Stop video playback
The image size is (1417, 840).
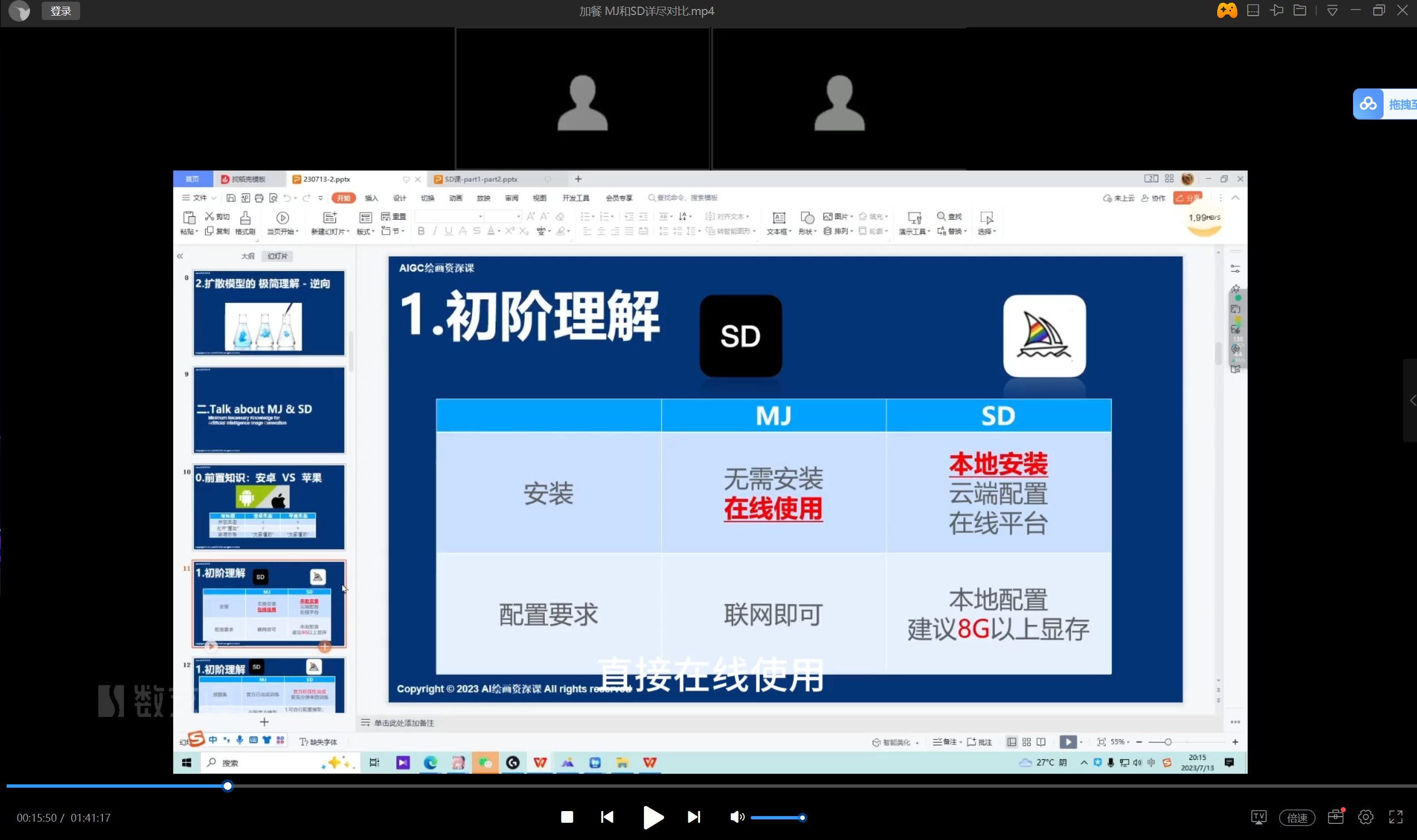[x=567, y=817]
